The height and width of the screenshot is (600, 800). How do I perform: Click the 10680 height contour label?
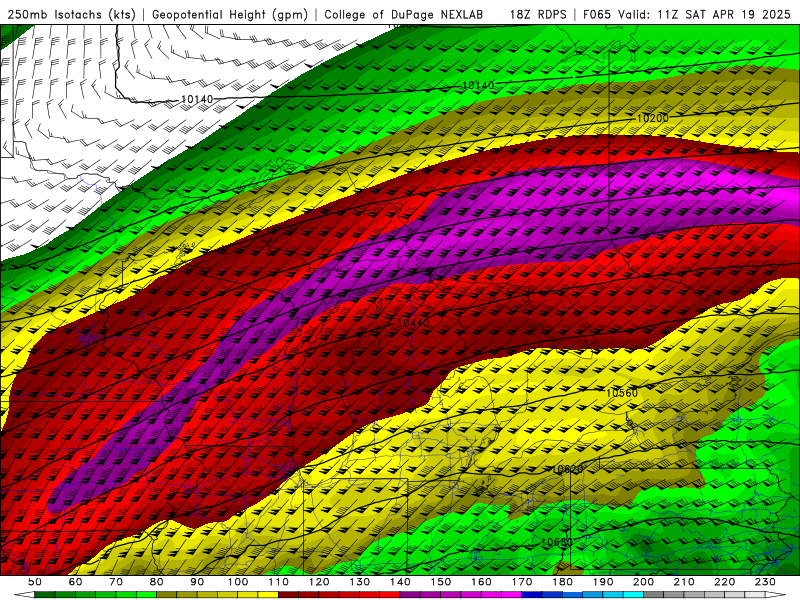pos(556,542)
